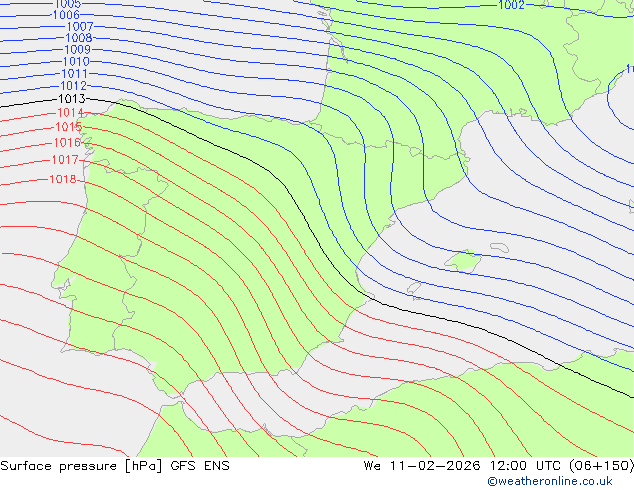Click the 1007 isobar label
634x490 pixels.
(x=80, y=27)
